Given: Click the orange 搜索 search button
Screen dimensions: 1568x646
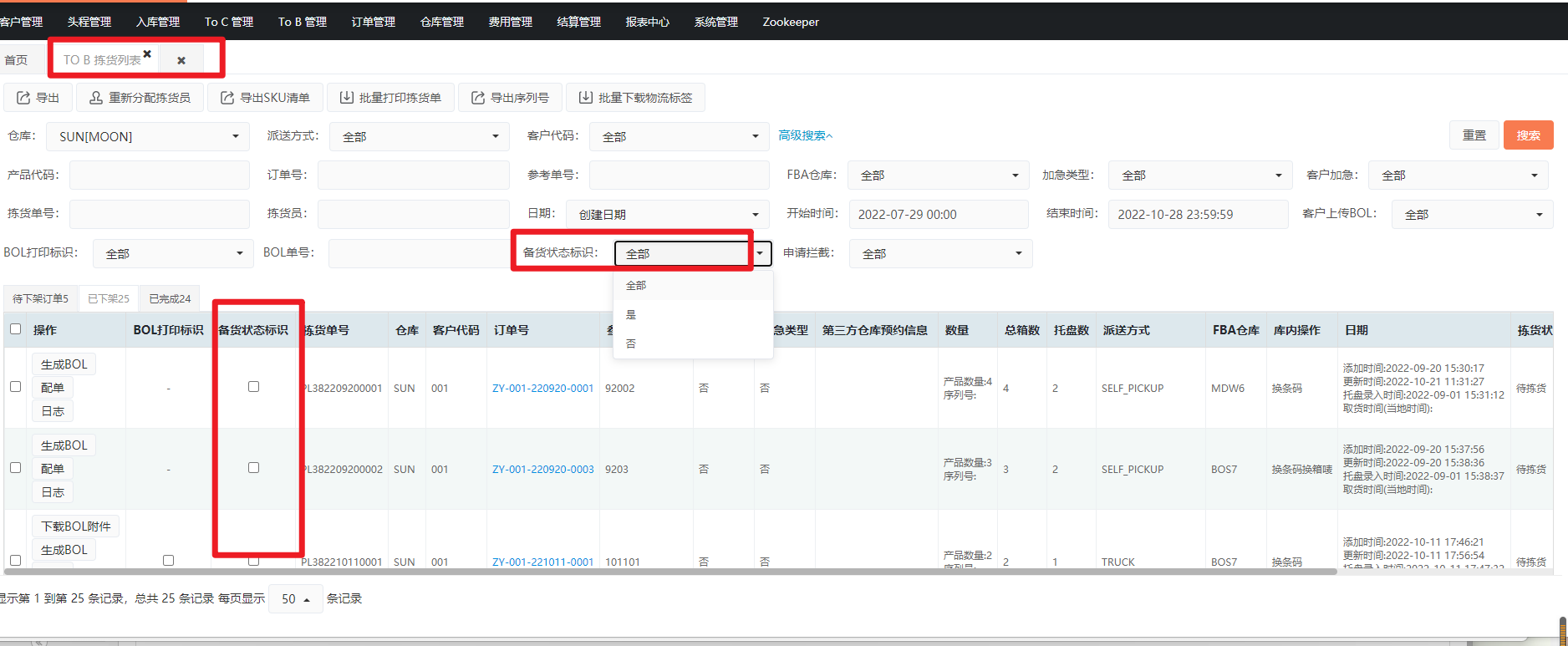Looking at the screenshot, I should pos(1529,135).
